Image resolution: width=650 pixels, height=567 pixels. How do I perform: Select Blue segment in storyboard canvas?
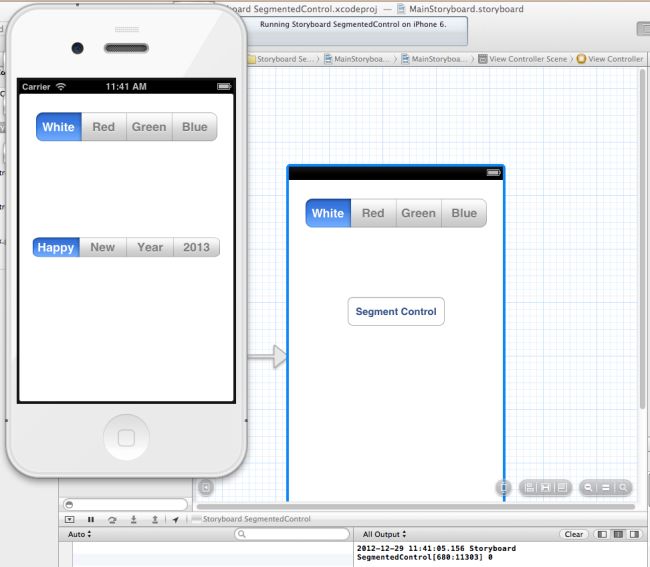pyautogui.click(x=464, y=213)
